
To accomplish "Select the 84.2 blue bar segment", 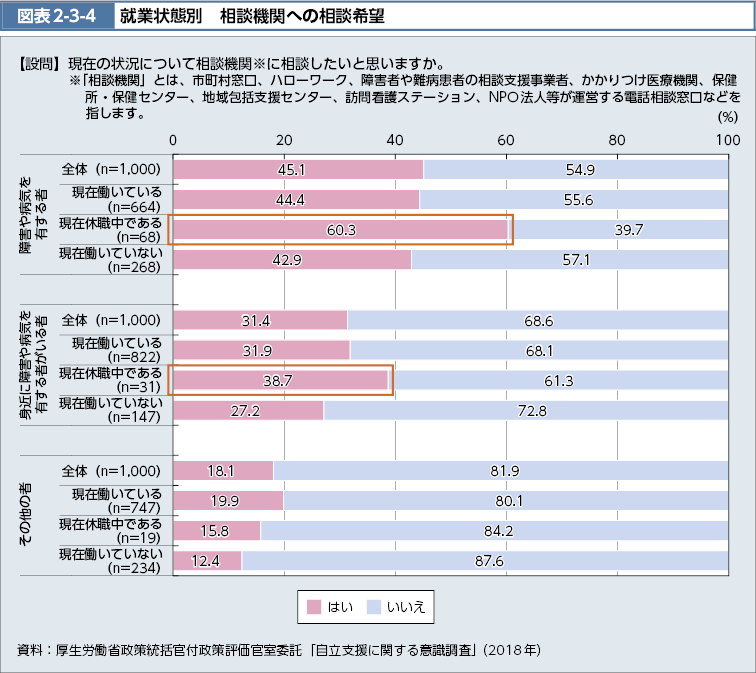I will coord(495,531).
